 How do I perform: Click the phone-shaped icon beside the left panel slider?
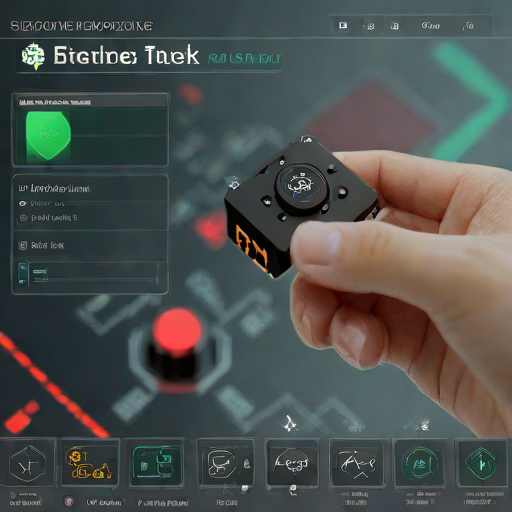click(23, 273)
